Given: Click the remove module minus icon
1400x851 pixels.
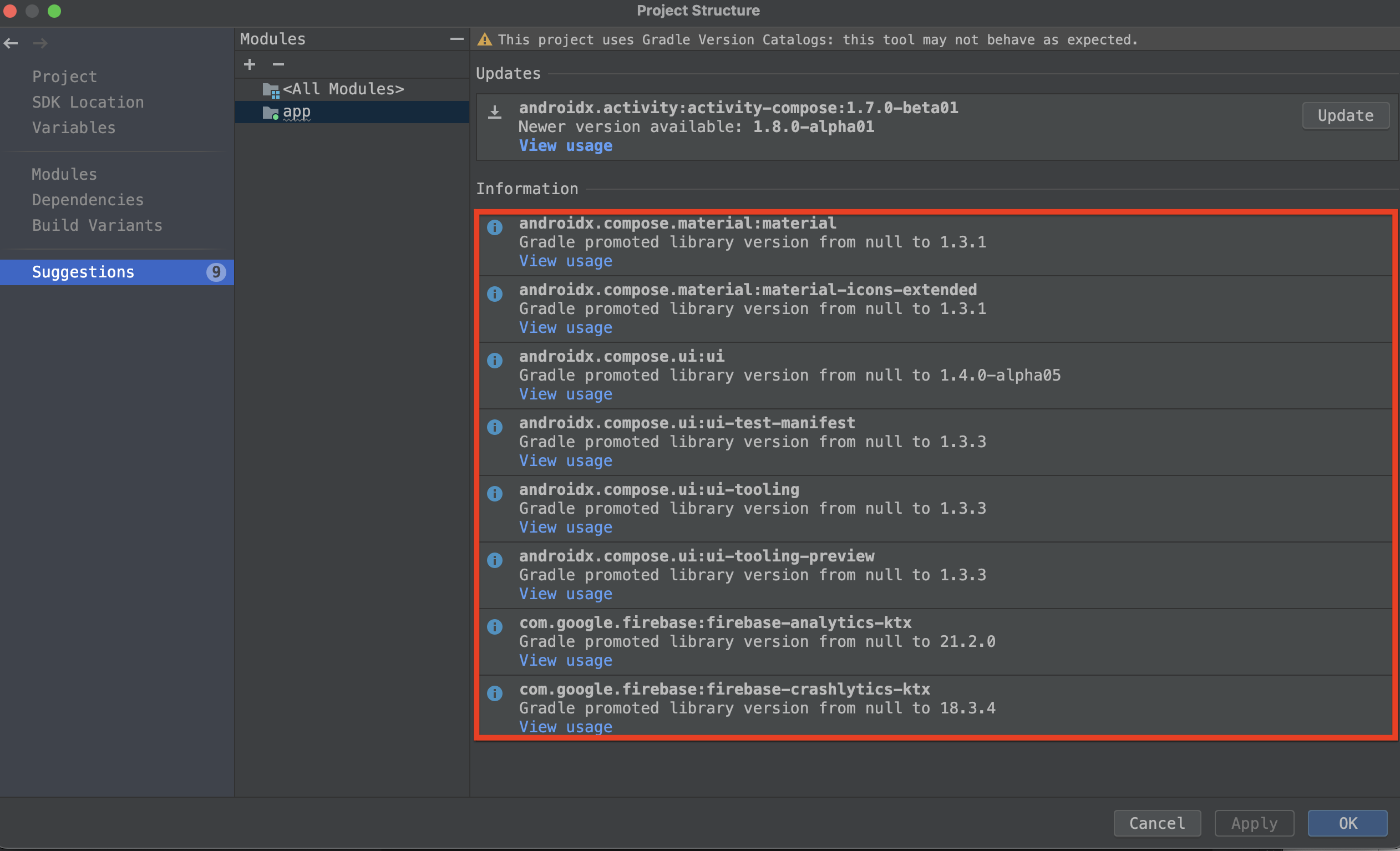Looking at the screenshot, I should click(x=278, y=64).
